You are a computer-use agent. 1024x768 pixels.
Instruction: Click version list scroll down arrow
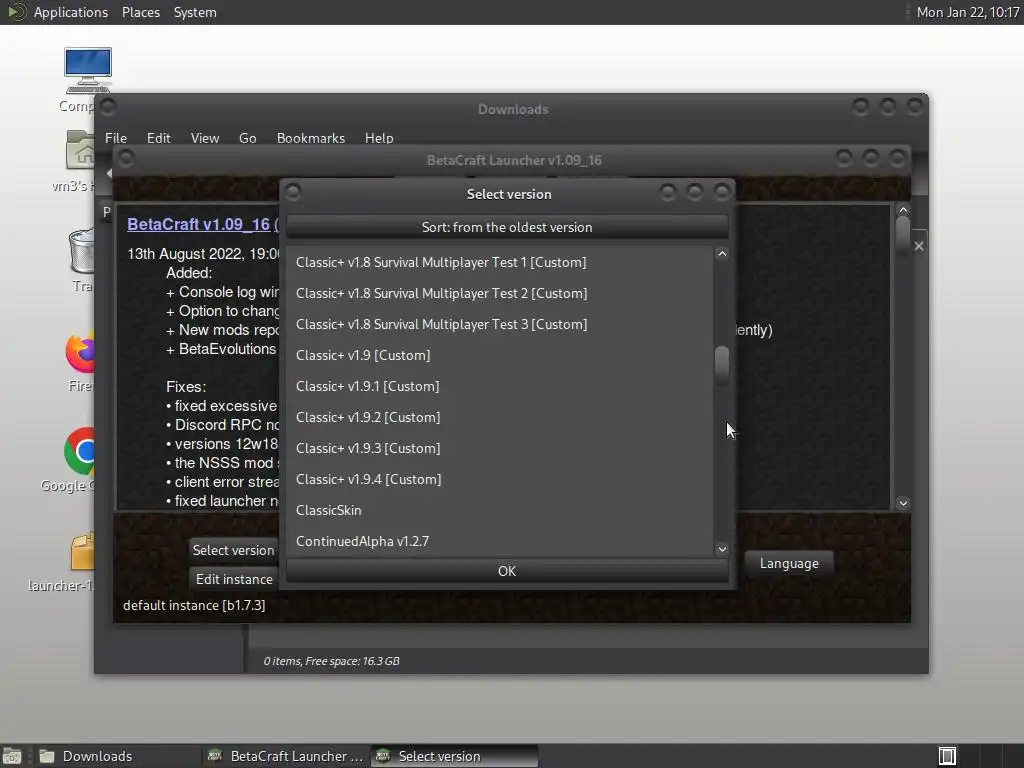[x=722, y=549]
